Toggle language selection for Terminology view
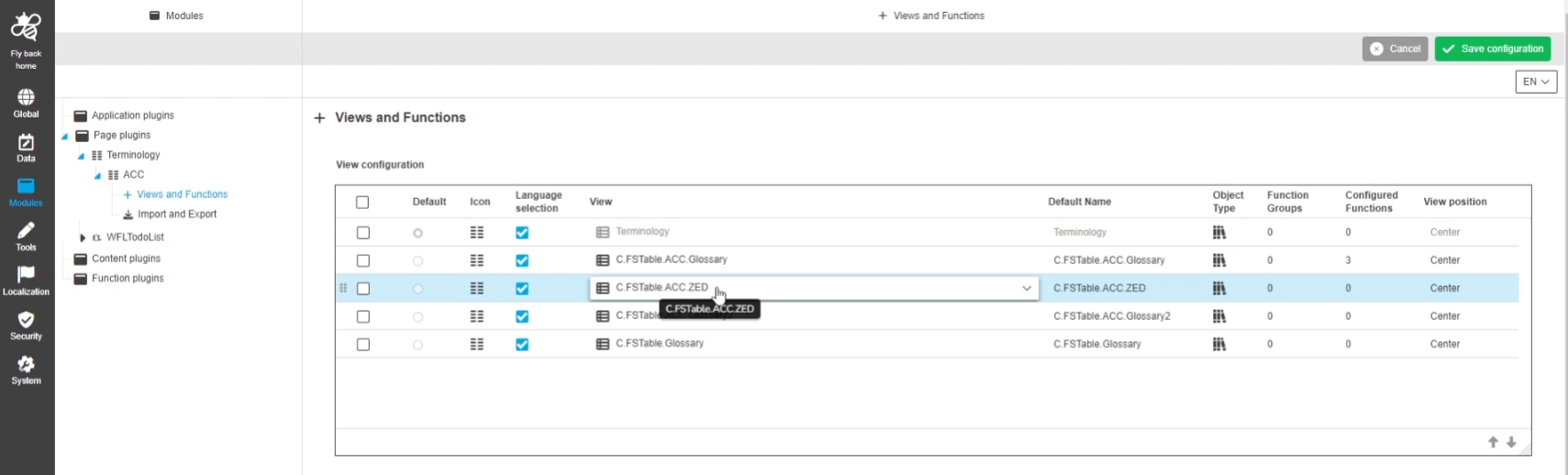1568x475 pixels. pos(522,233)
